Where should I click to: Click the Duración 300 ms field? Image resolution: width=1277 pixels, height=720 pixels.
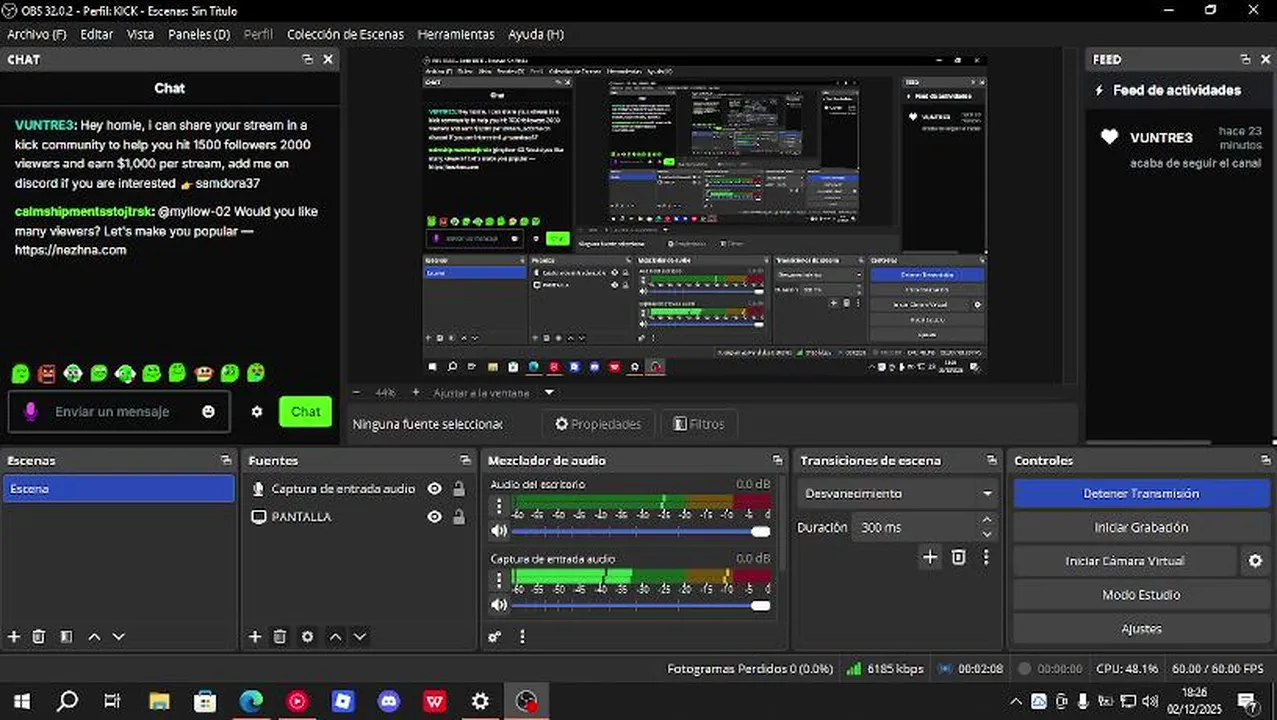pos(916,527)
